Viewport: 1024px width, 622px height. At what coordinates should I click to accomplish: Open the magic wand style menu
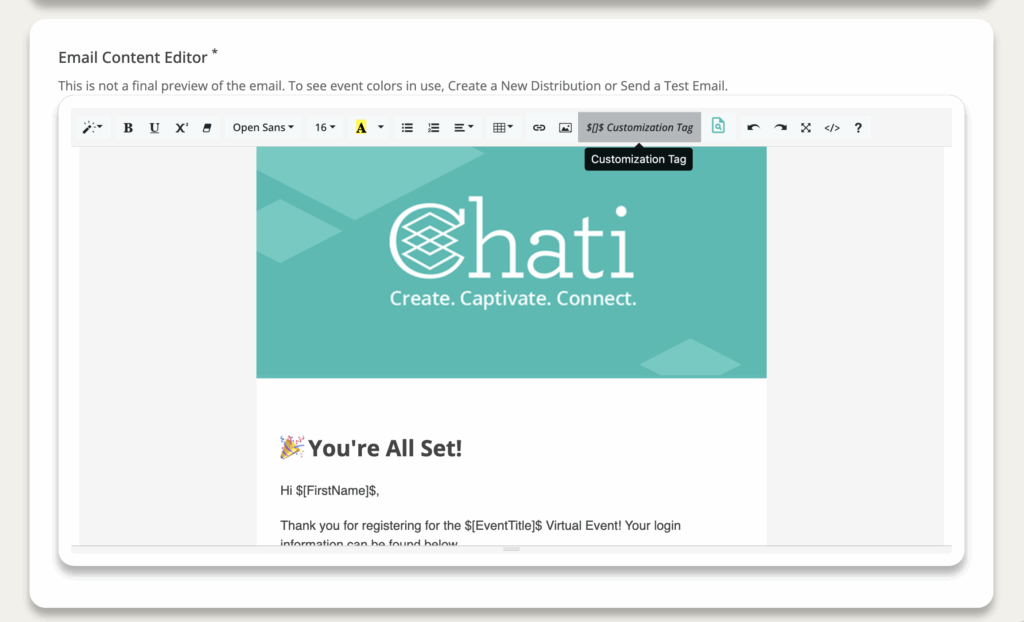pos(93,128)
